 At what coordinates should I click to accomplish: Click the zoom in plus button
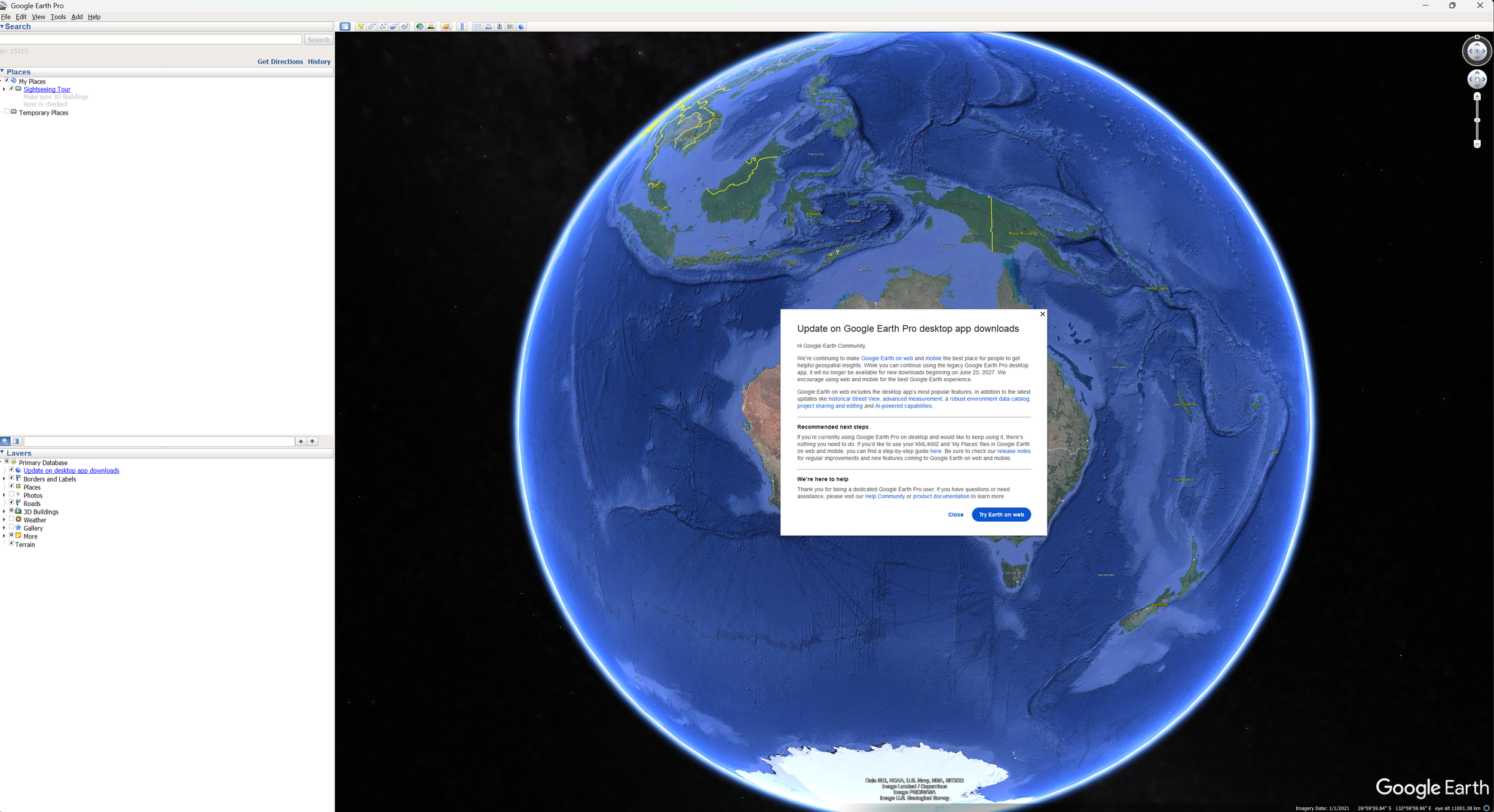1477,96
